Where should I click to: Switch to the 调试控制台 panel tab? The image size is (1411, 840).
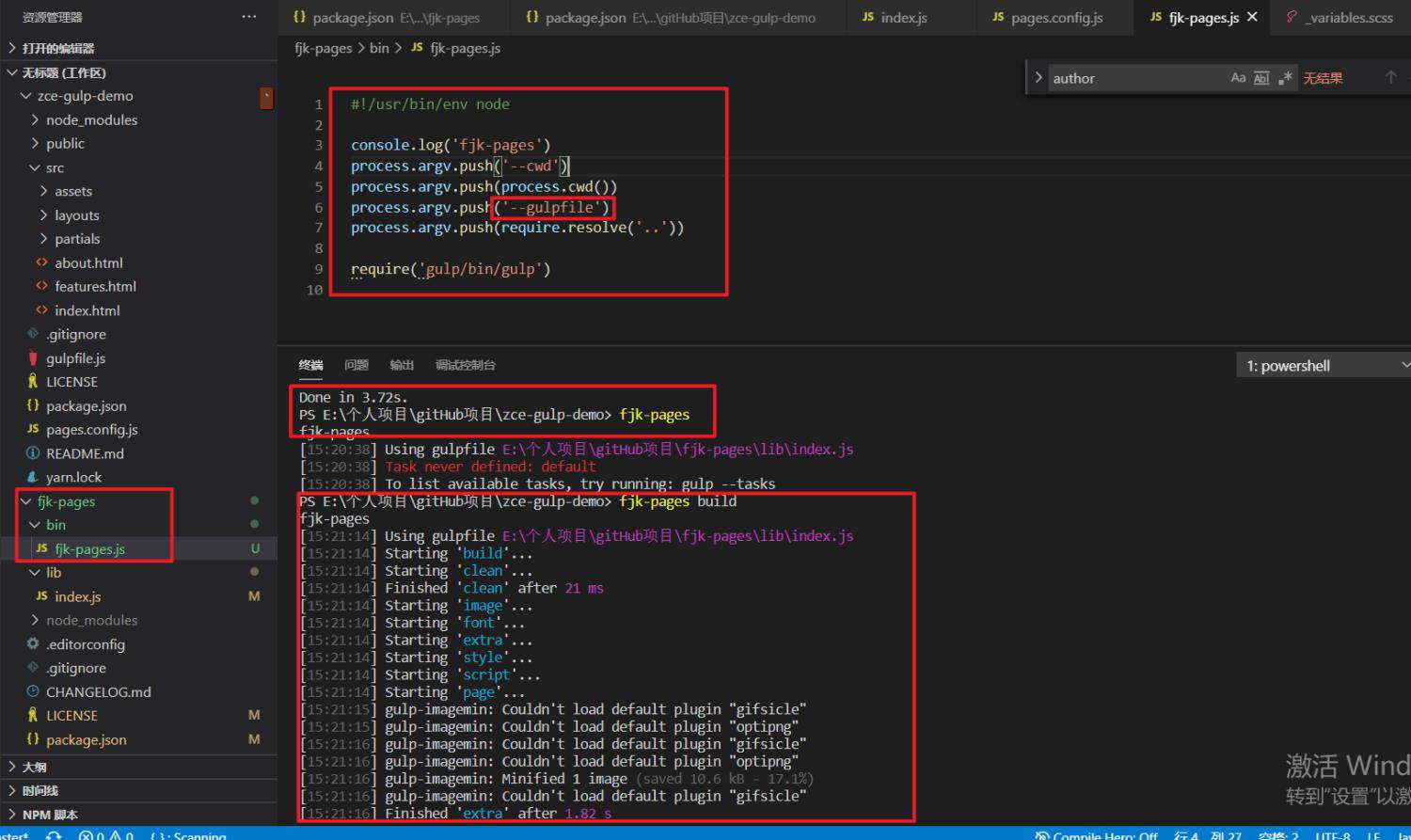pos(465,365)
